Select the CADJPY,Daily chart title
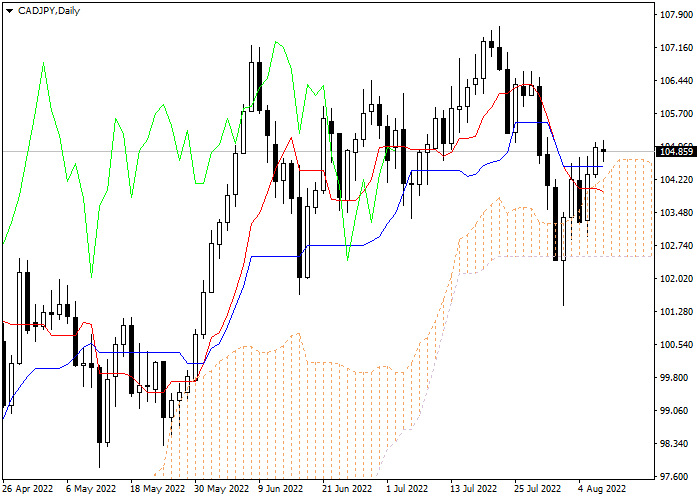Viewport: 700px width, 500px height. click(x=49, y=11)
